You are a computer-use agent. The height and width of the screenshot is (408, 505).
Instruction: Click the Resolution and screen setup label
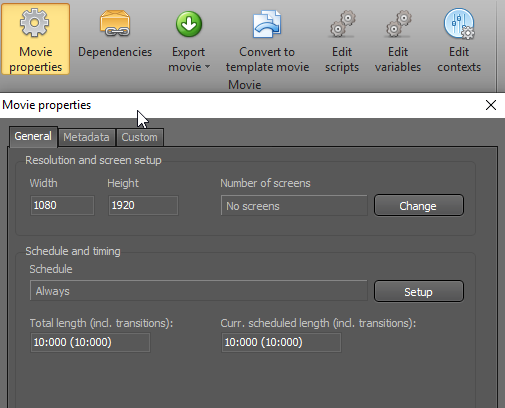(93, 160)
